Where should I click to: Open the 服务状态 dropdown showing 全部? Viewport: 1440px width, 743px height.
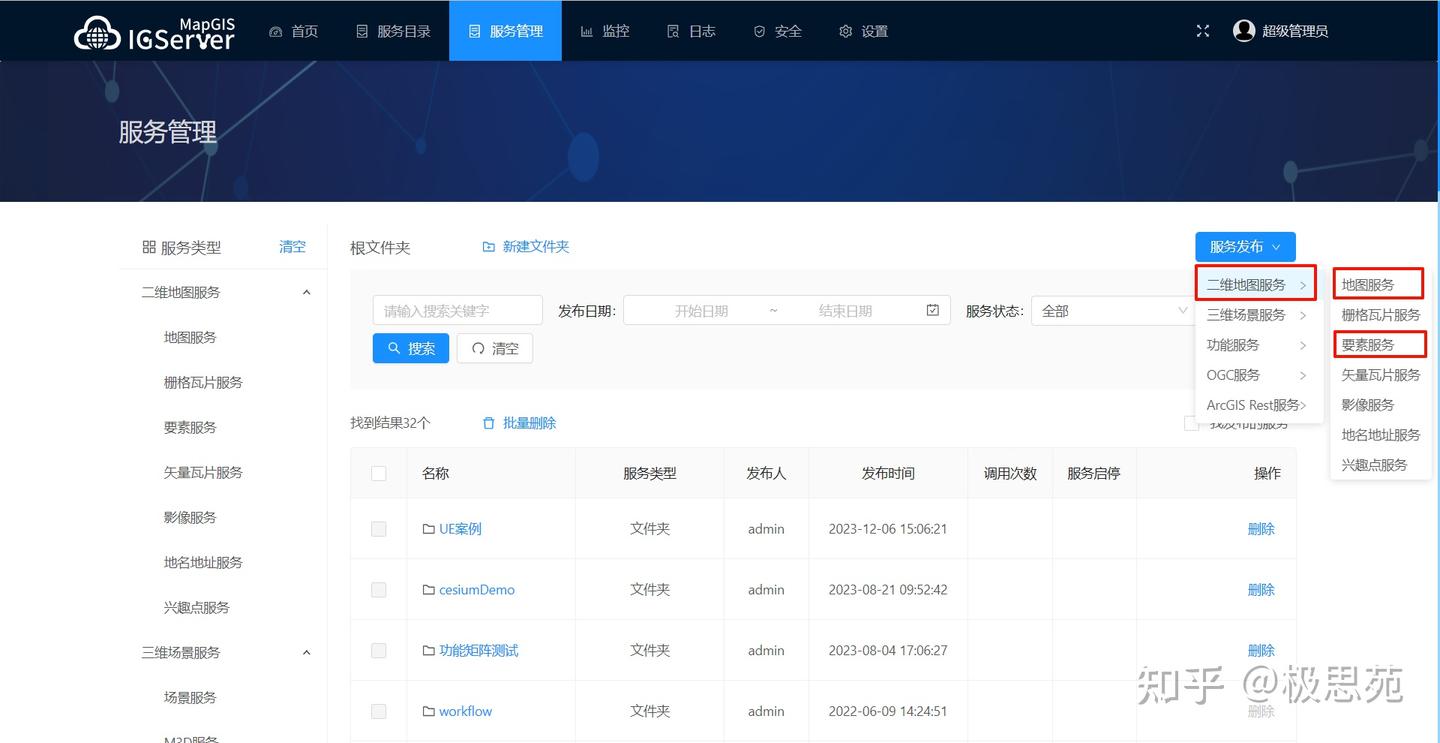tap(1110, 310)
